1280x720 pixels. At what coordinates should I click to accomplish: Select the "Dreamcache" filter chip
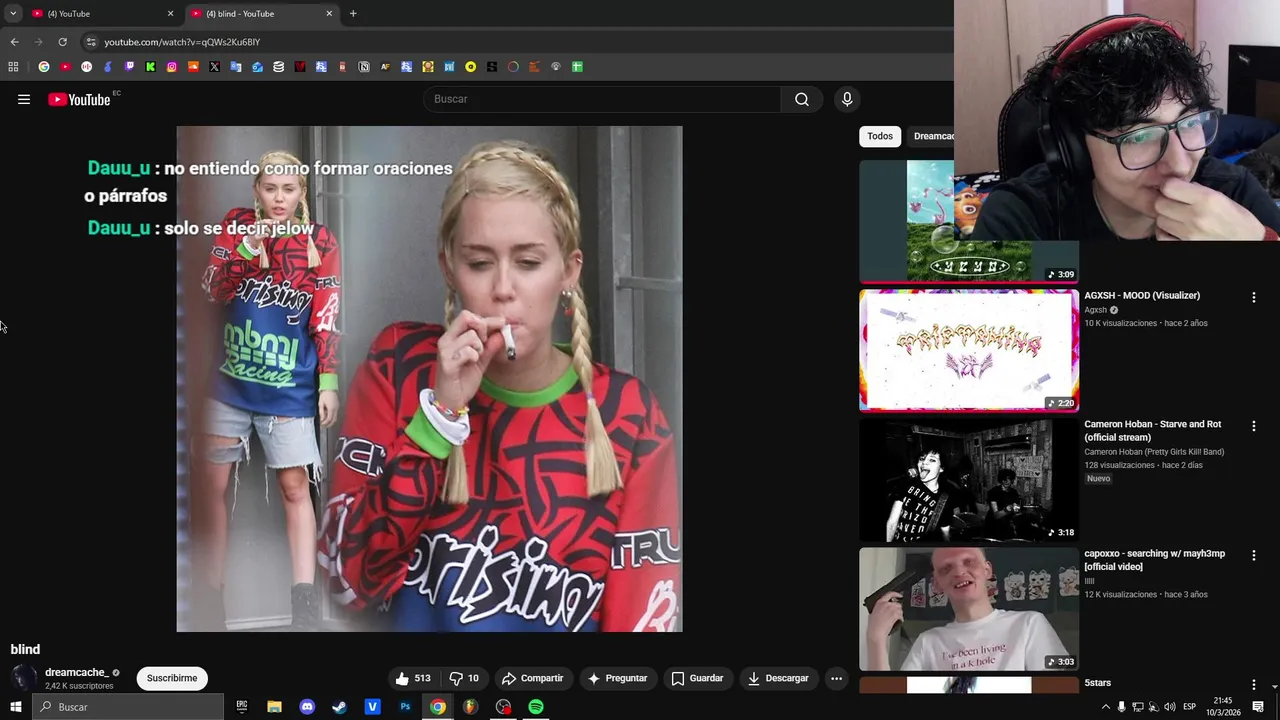coord(932,136)
